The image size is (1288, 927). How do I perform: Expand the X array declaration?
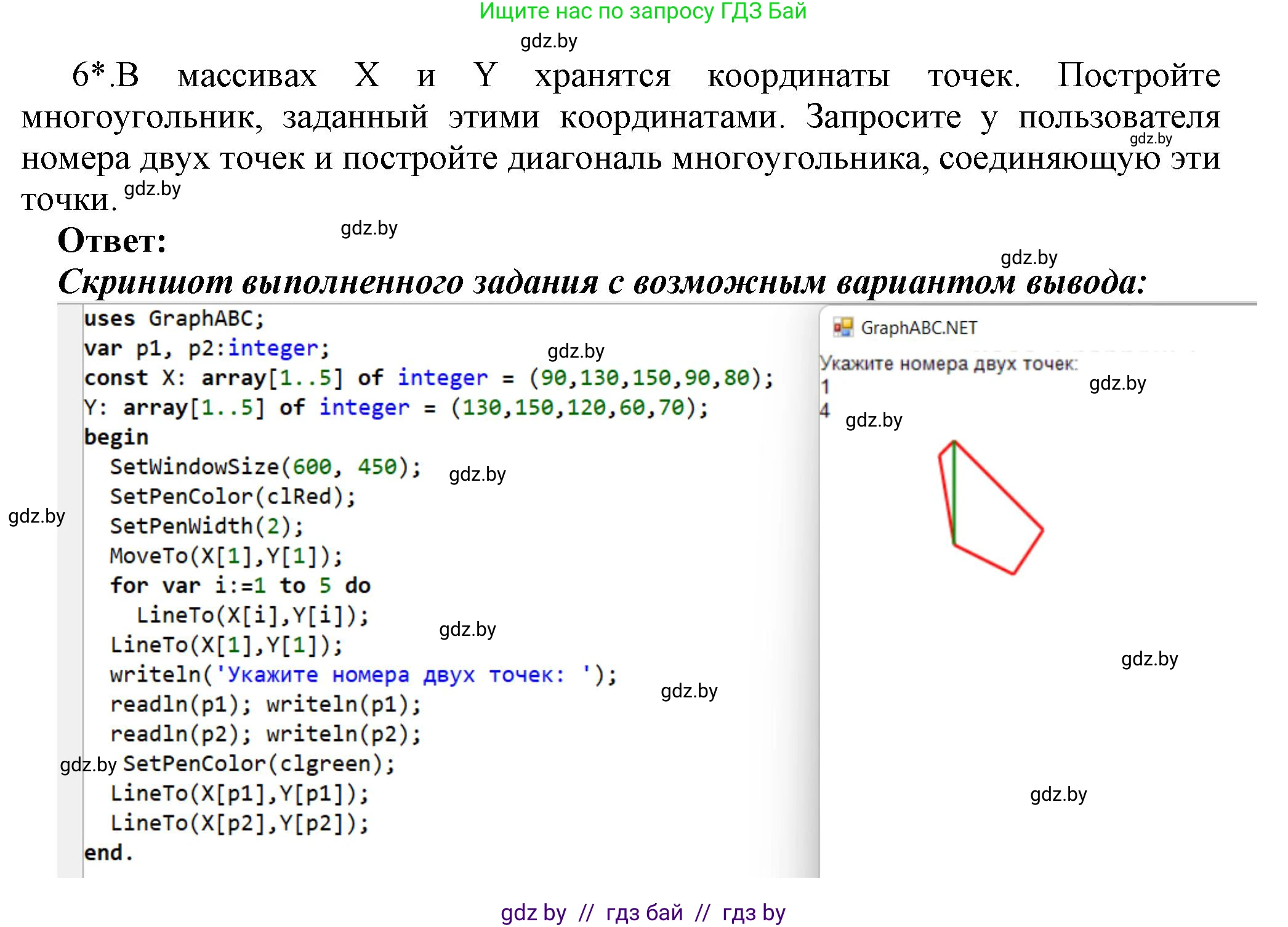425,377
